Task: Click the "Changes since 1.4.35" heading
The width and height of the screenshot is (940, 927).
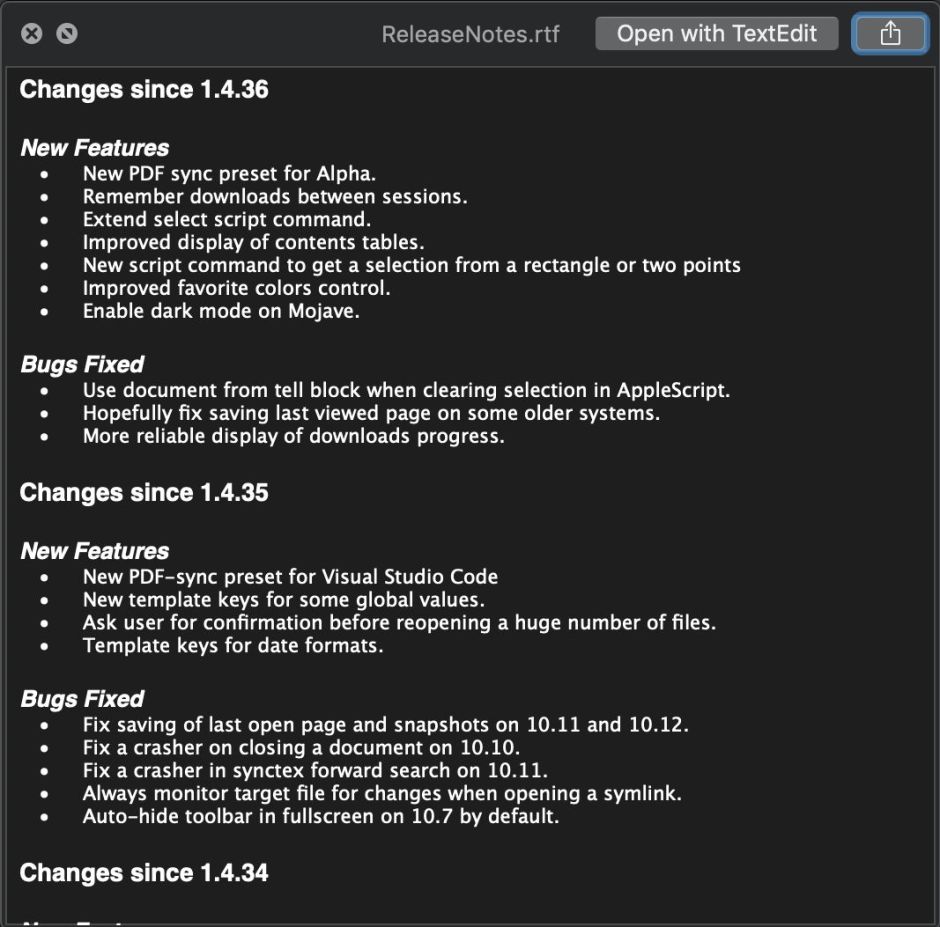Action: click(x=144, y=493)
